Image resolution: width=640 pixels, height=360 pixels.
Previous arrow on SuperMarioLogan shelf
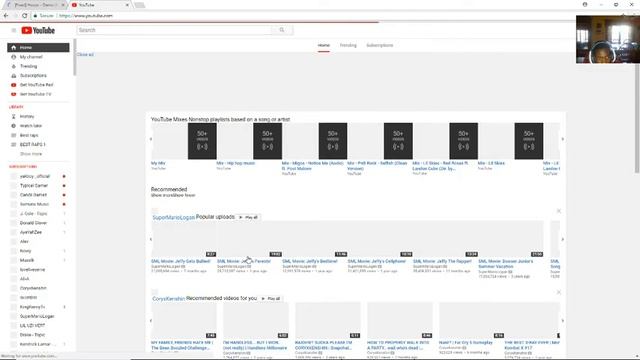pyautogui.click(x=151, y=239)
